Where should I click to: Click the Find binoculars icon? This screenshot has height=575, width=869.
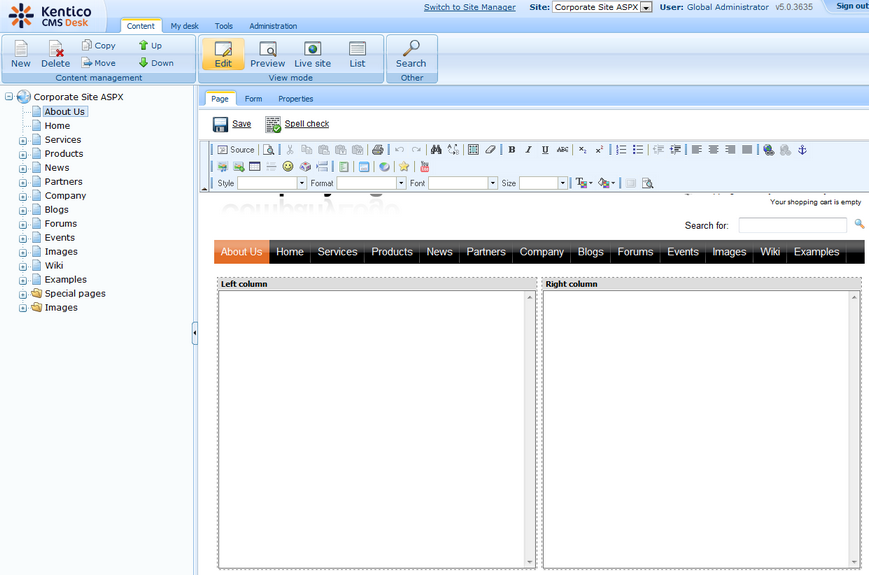click(436, 150)
